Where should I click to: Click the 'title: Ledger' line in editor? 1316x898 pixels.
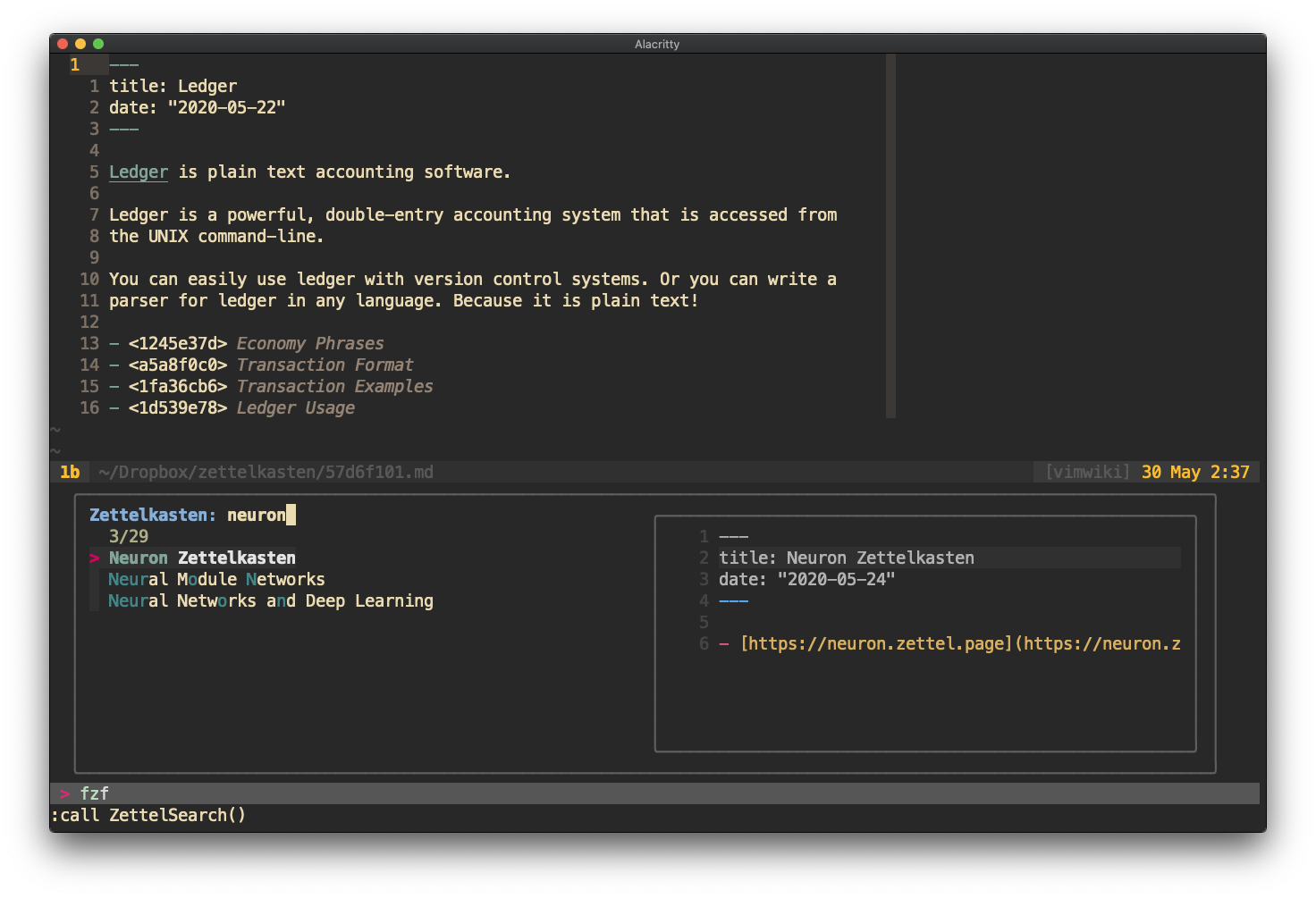[173, 87]
